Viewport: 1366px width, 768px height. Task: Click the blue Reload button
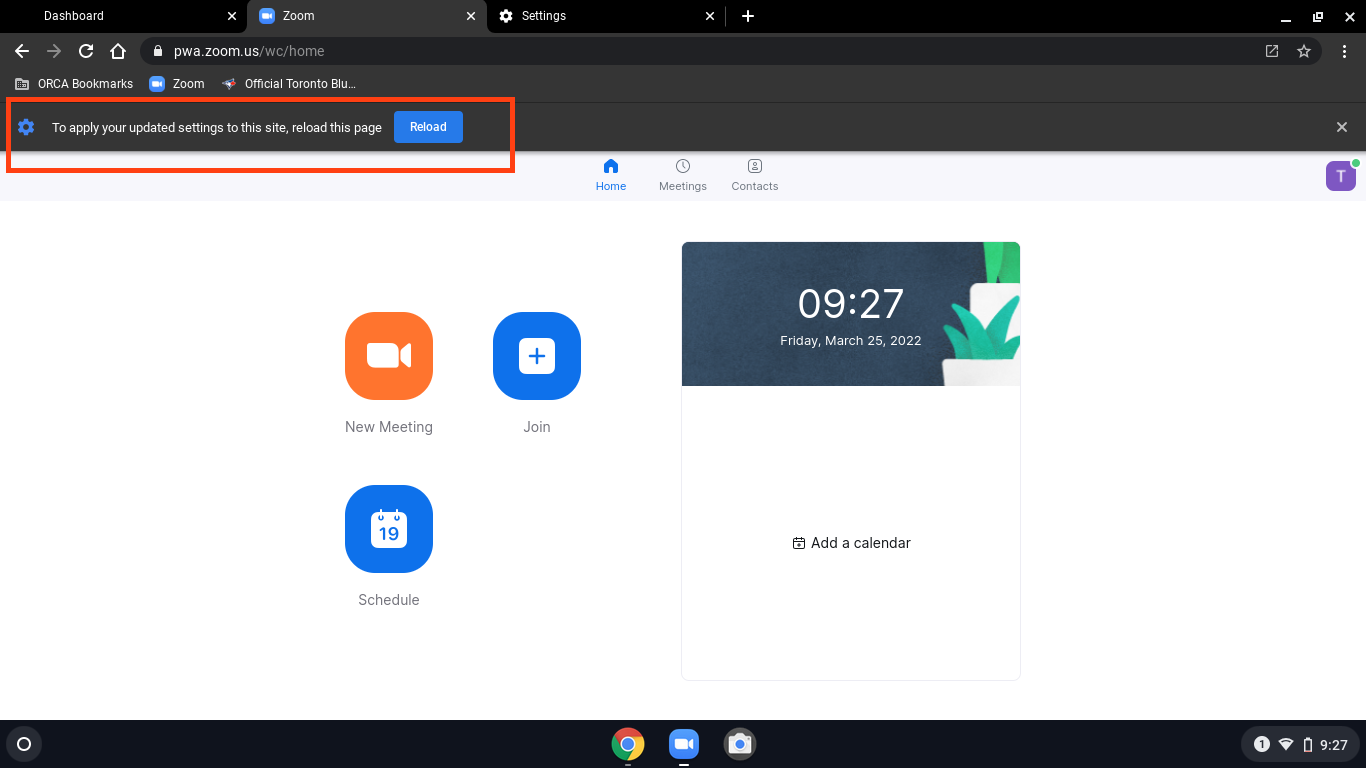click(428, 127)
